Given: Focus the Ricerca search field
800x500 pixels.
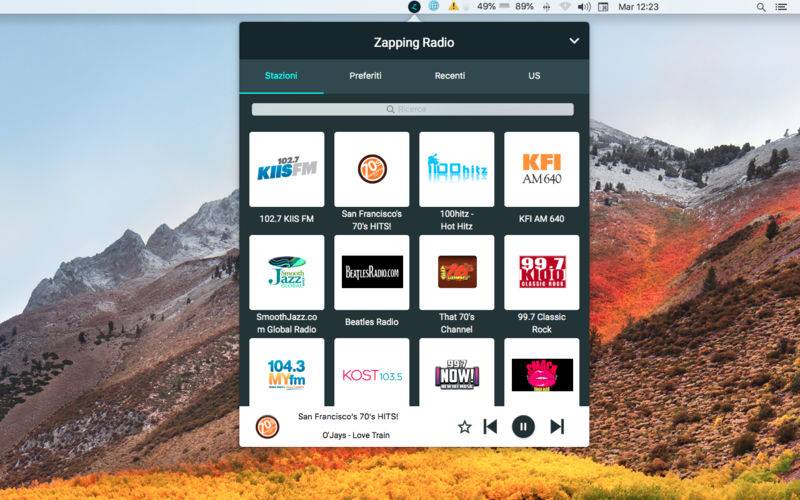Looking at the screenshot, I should coord(412,109).
